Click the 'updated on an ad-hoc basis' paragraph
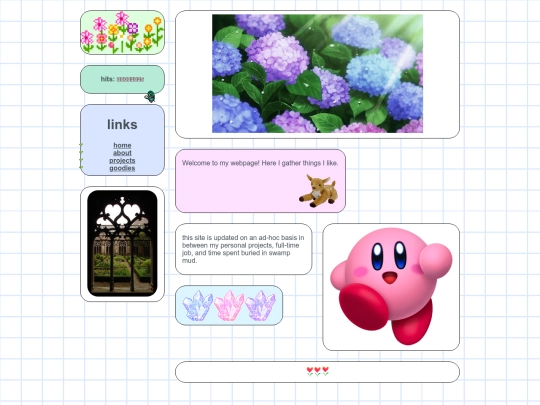 click(x=243, y=249)
